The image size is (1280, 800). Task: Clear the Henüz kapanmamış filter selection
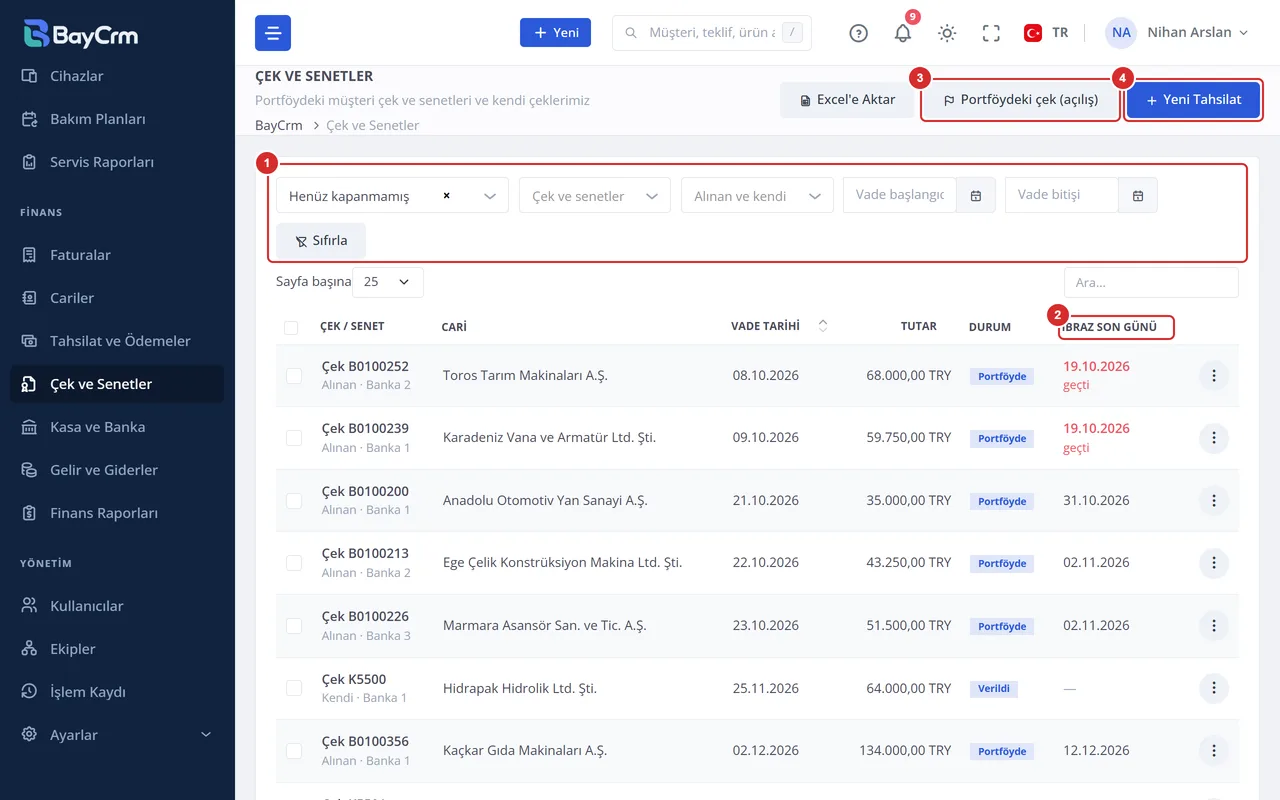pyautogui.click(x=446, y=196)
